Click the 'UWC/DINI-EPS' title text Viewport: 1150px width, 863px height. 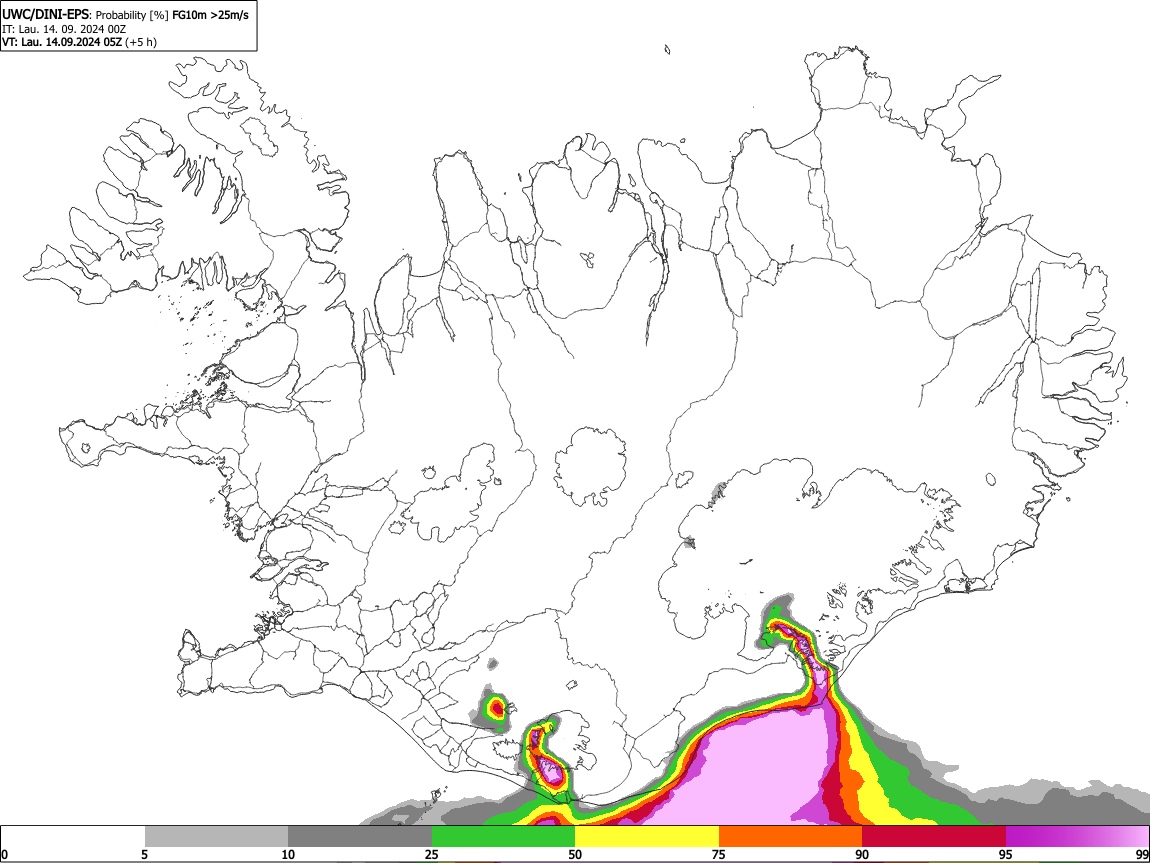[x=45, y=15]
